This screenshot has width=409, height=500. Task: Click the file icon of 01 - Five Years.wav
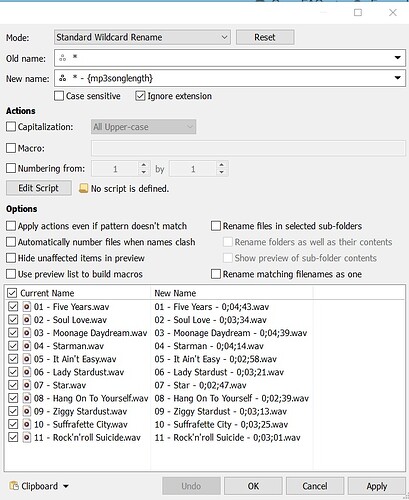coord(27,306)
